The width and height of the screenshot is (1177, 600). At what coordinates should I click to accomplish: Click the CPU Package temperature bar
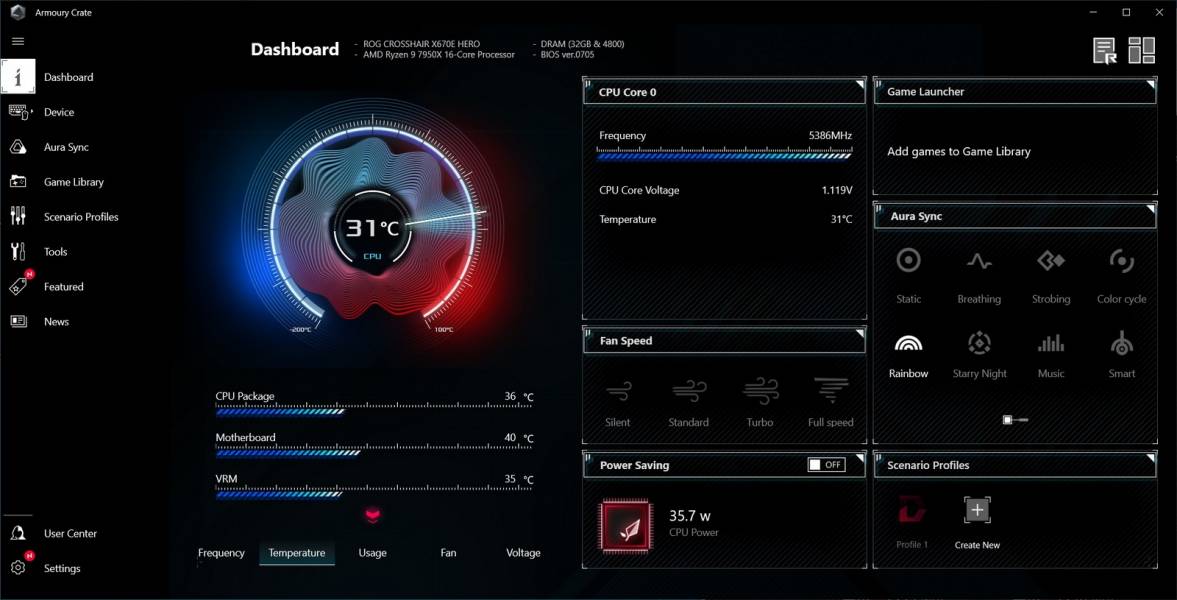(374, 411)
